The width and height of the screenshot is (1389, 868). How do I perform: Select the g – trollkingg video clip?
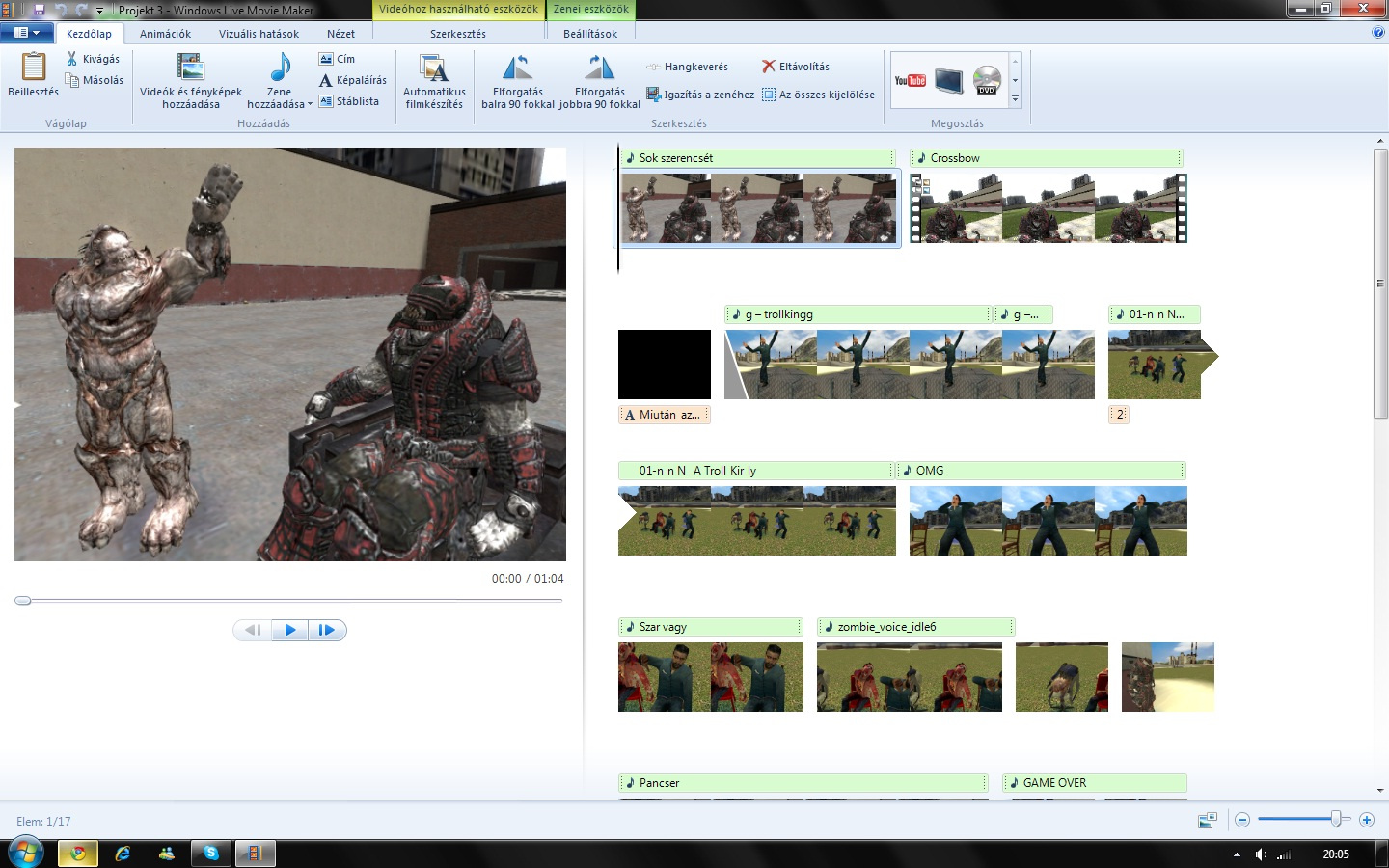coord(910,365)
